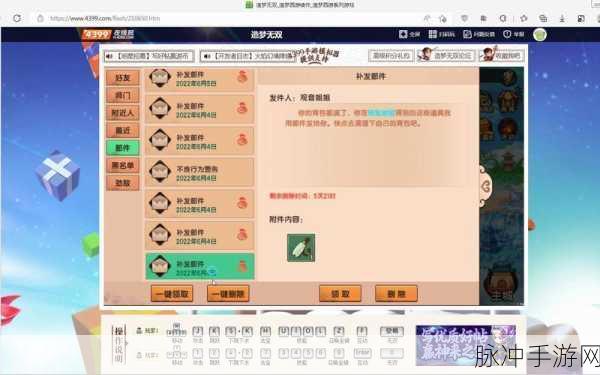Viewport: 600px width, 375px height.
Task: Select the green highlighted 补发邮件 mail row
Action: coord(199,266)
